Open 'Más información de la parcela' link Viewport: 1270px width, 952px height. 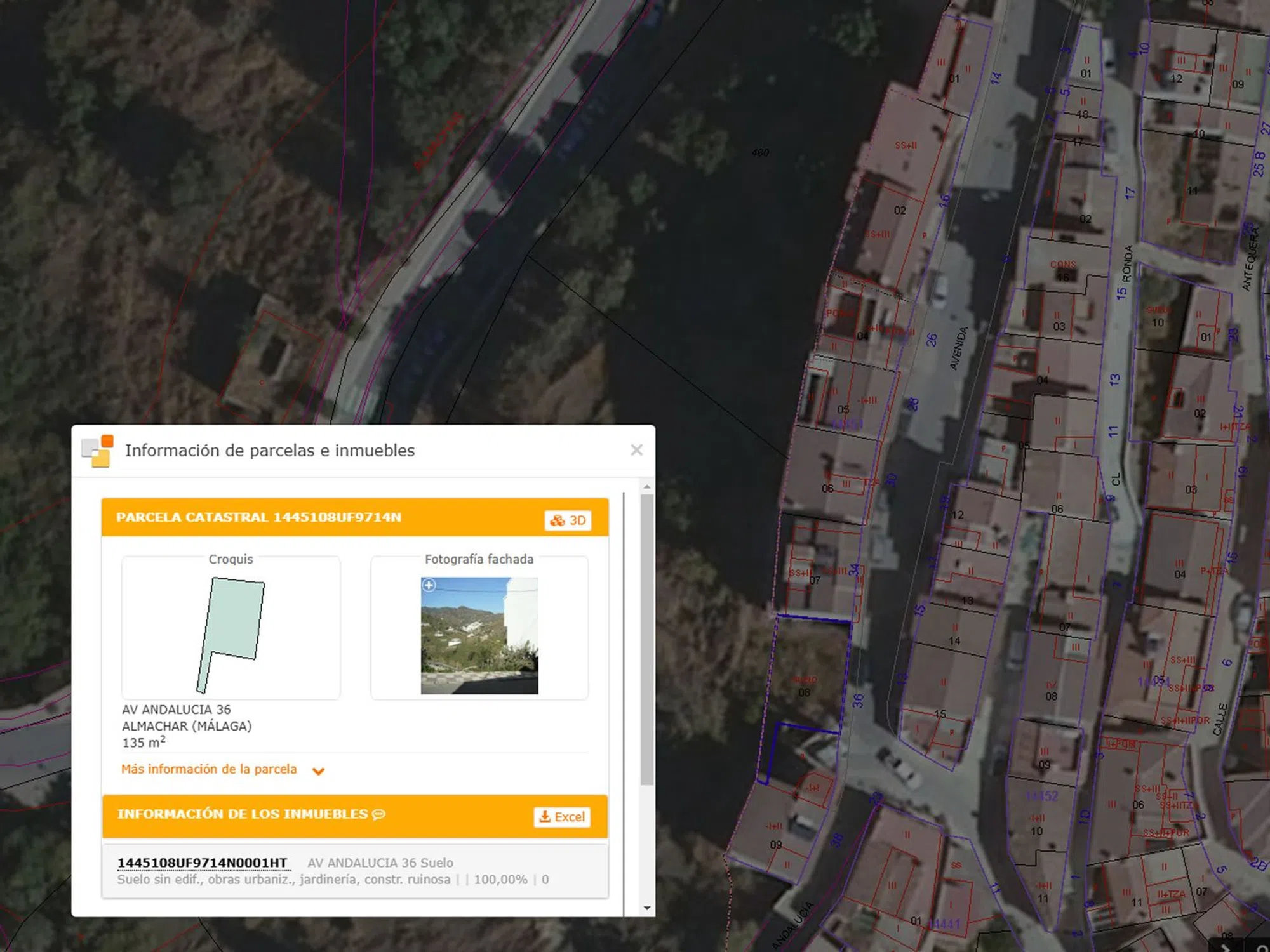209,769
